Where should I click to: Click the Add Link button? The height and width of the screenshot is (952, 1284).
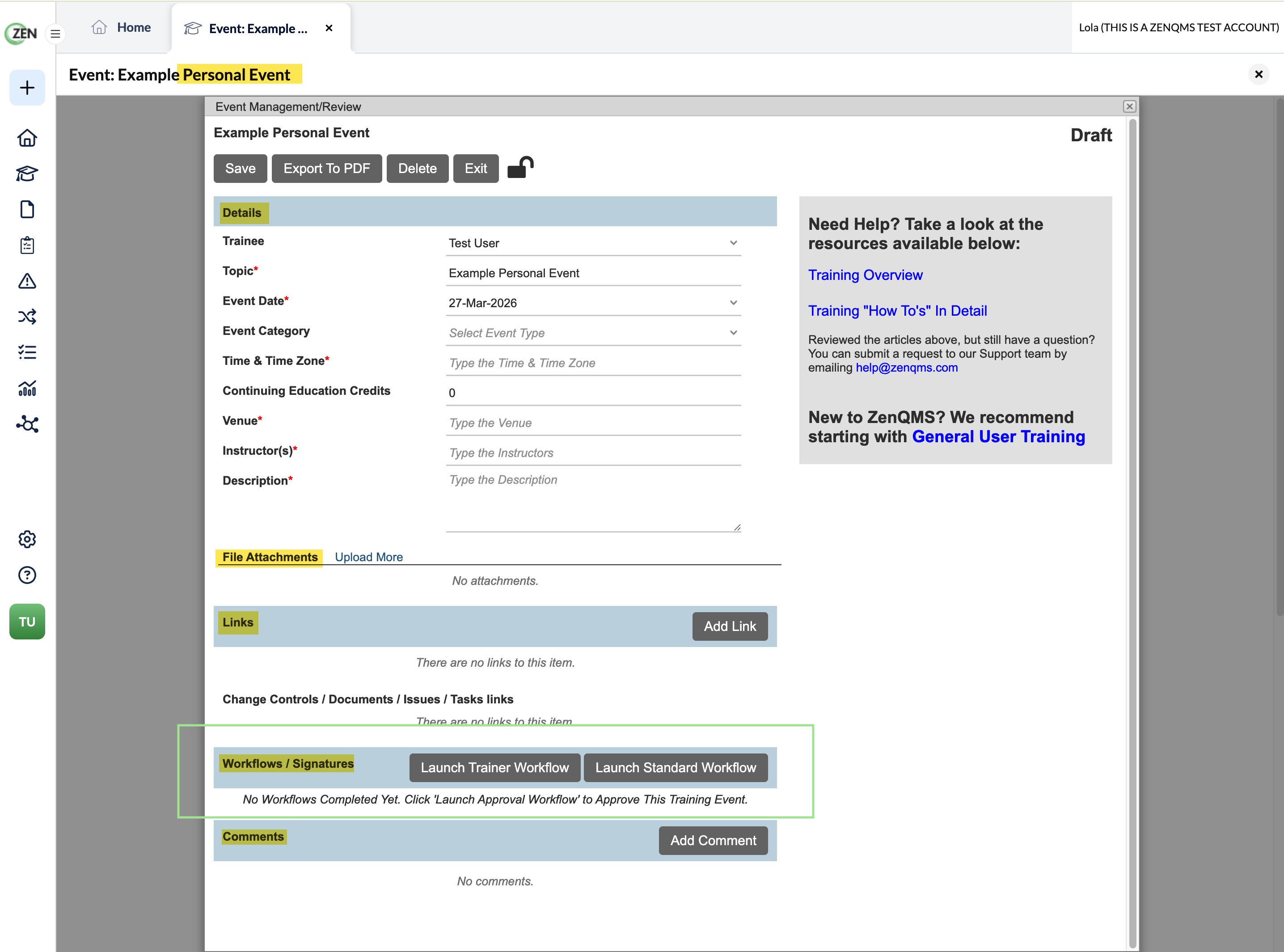[730, 626]
